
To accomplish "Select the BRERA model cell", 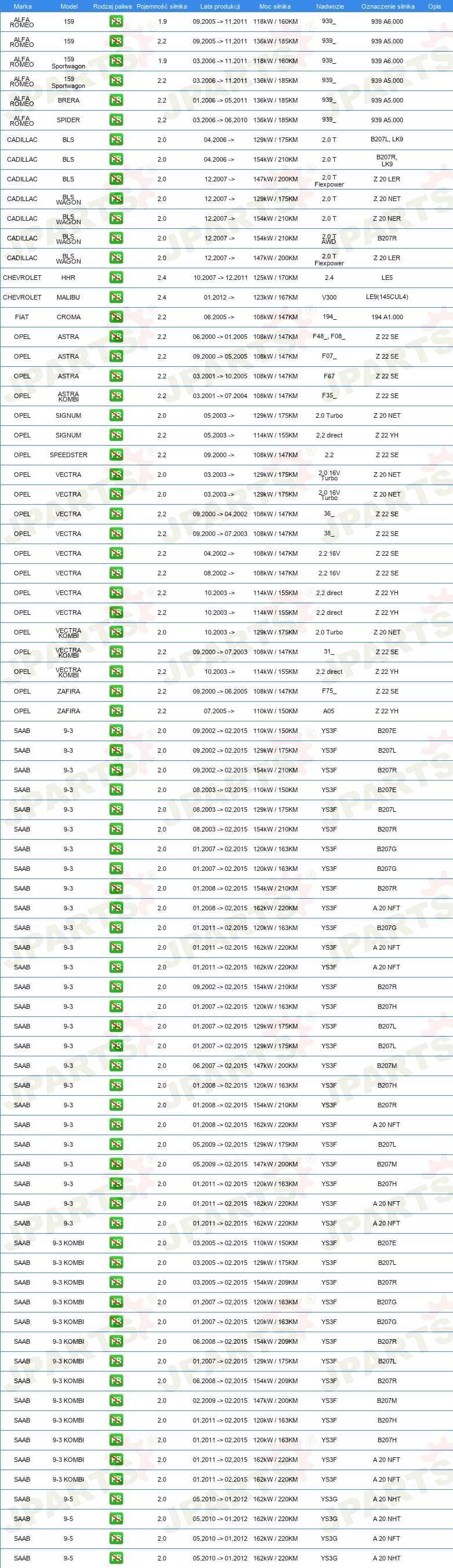I will click(x=68, y=100).
